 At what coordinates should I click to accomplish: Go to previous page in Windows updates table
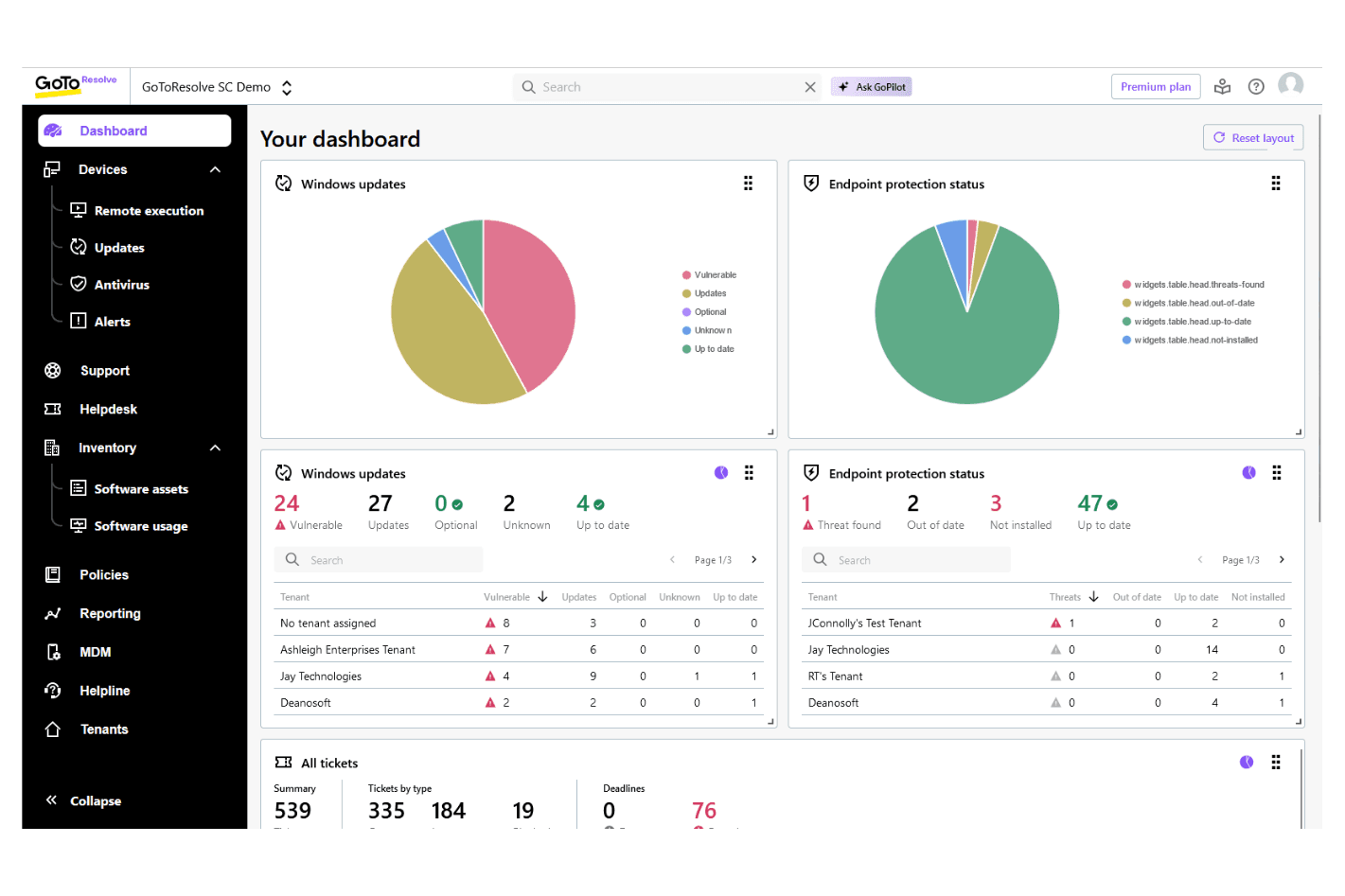pyautogui.click(x=673, y=560)
